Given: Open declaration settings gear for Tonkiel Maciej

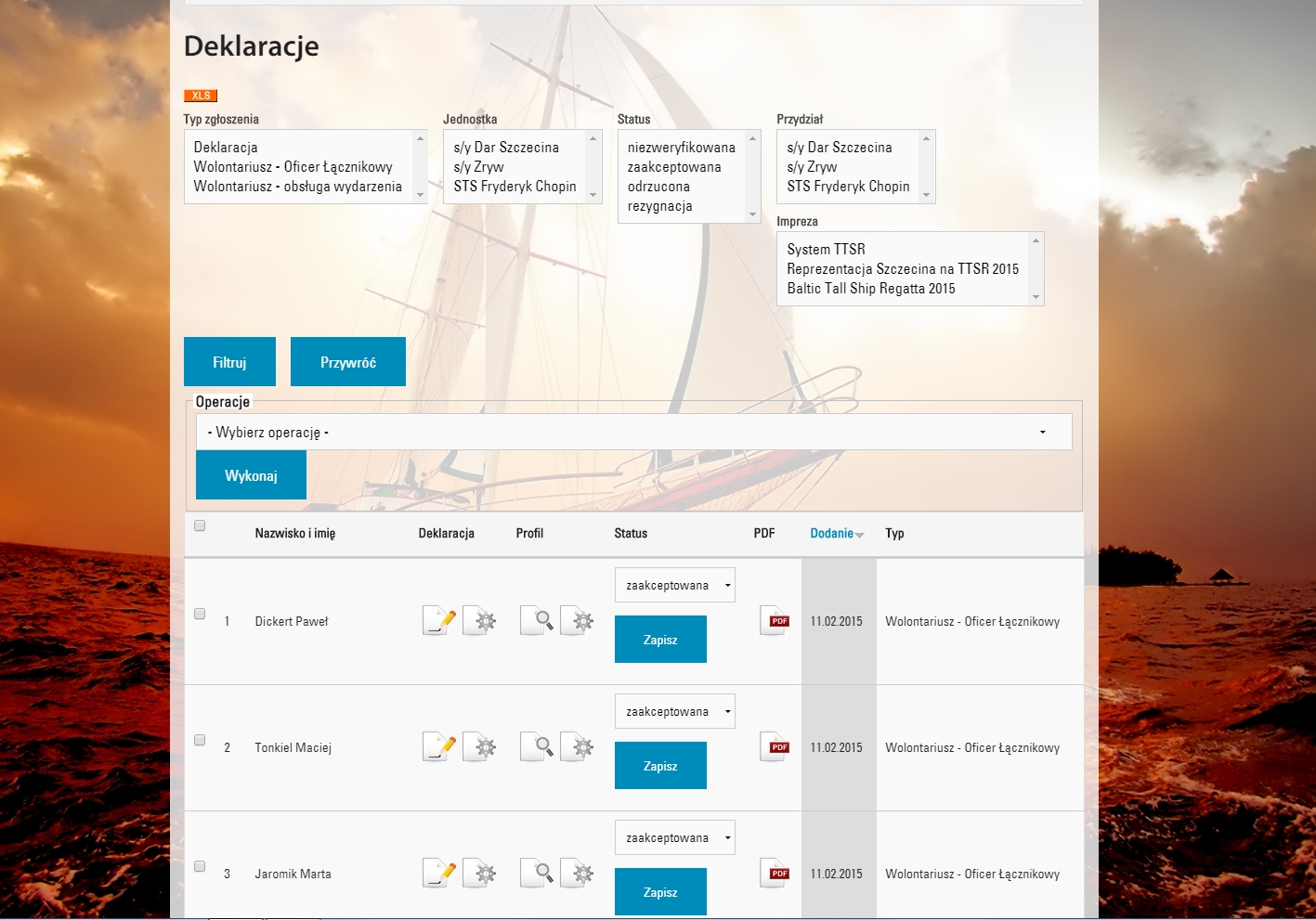Looking at the screenshot, I should (480, 746).
